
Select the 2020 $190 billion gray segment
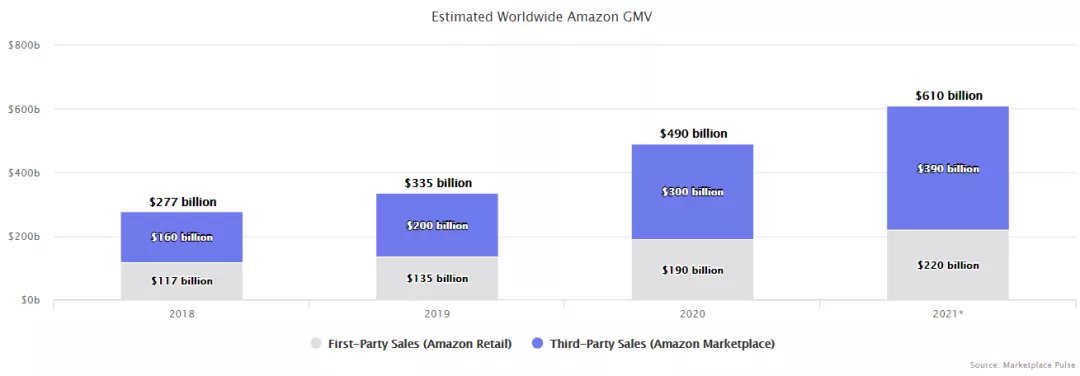[x=692, y=270]
